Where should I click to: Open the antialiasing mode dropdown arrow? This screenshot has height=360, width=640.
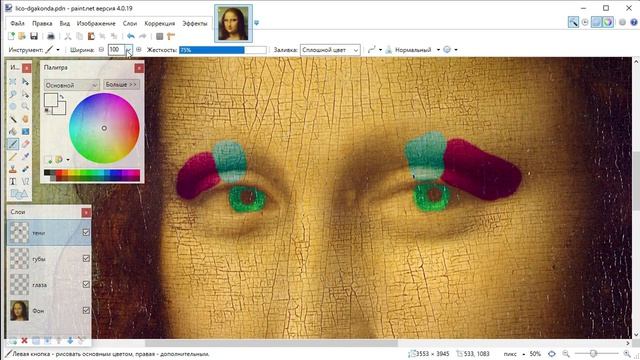point(380,50)
